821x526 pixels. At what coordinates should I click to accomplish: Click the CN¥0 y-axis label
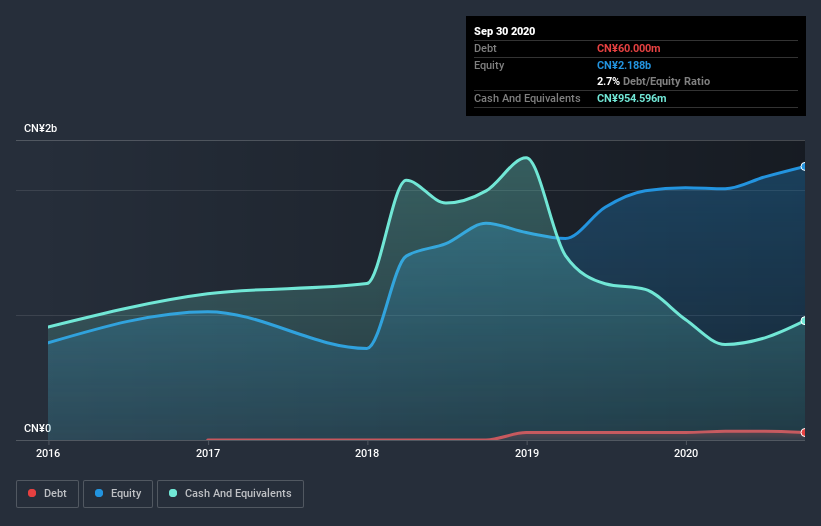[38, 428]
